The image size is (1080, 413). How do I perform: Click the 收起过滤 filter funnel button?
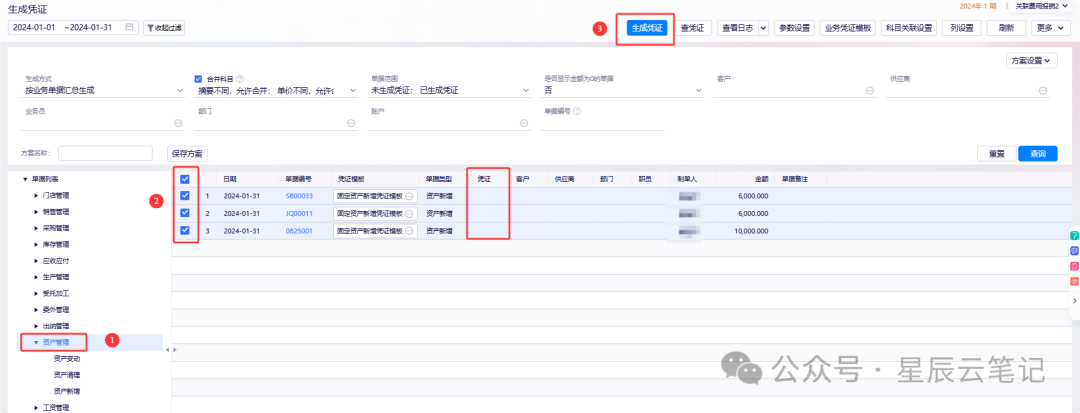164,28
